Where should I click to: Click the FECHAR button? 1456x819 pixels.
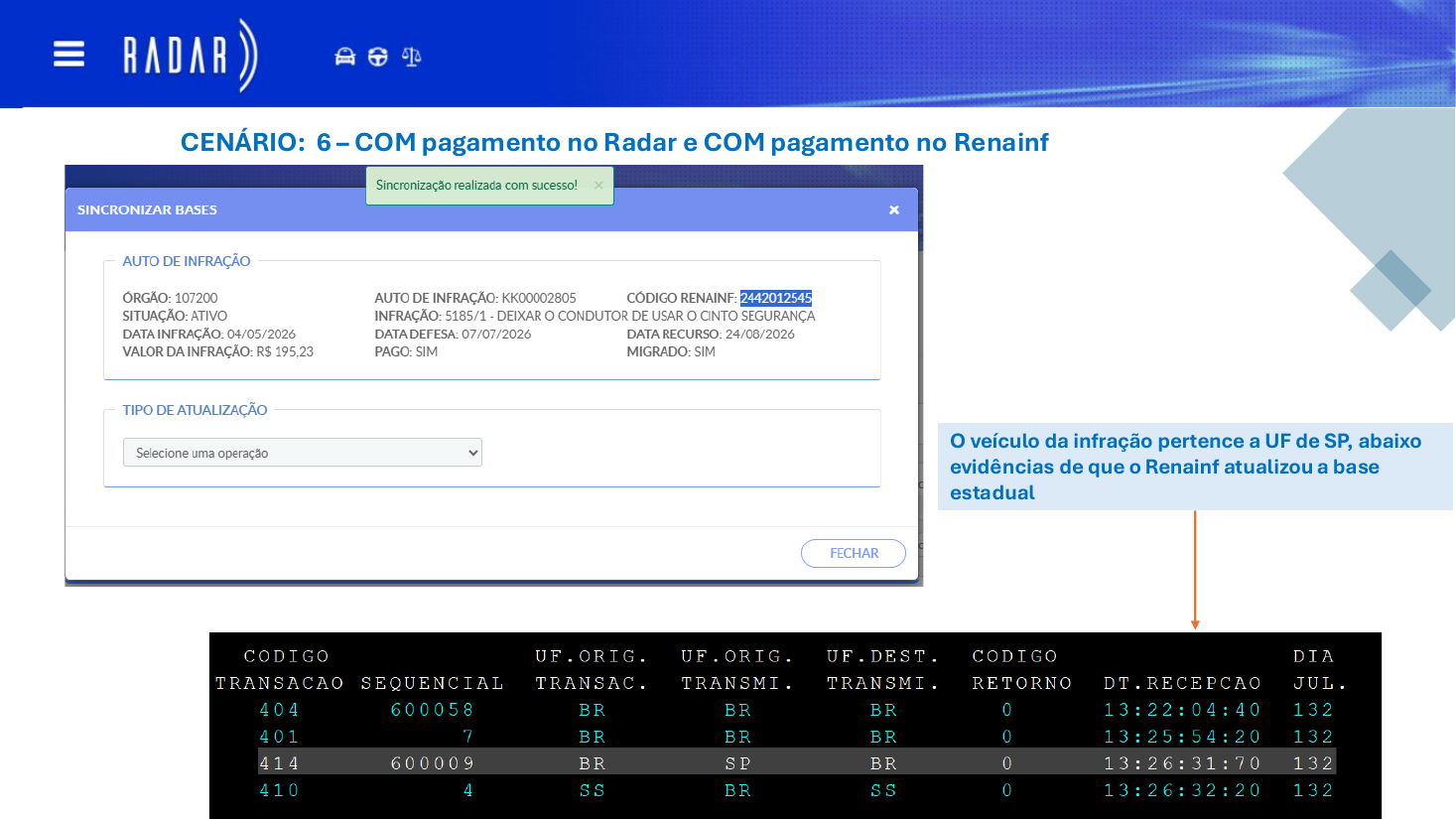854,553
